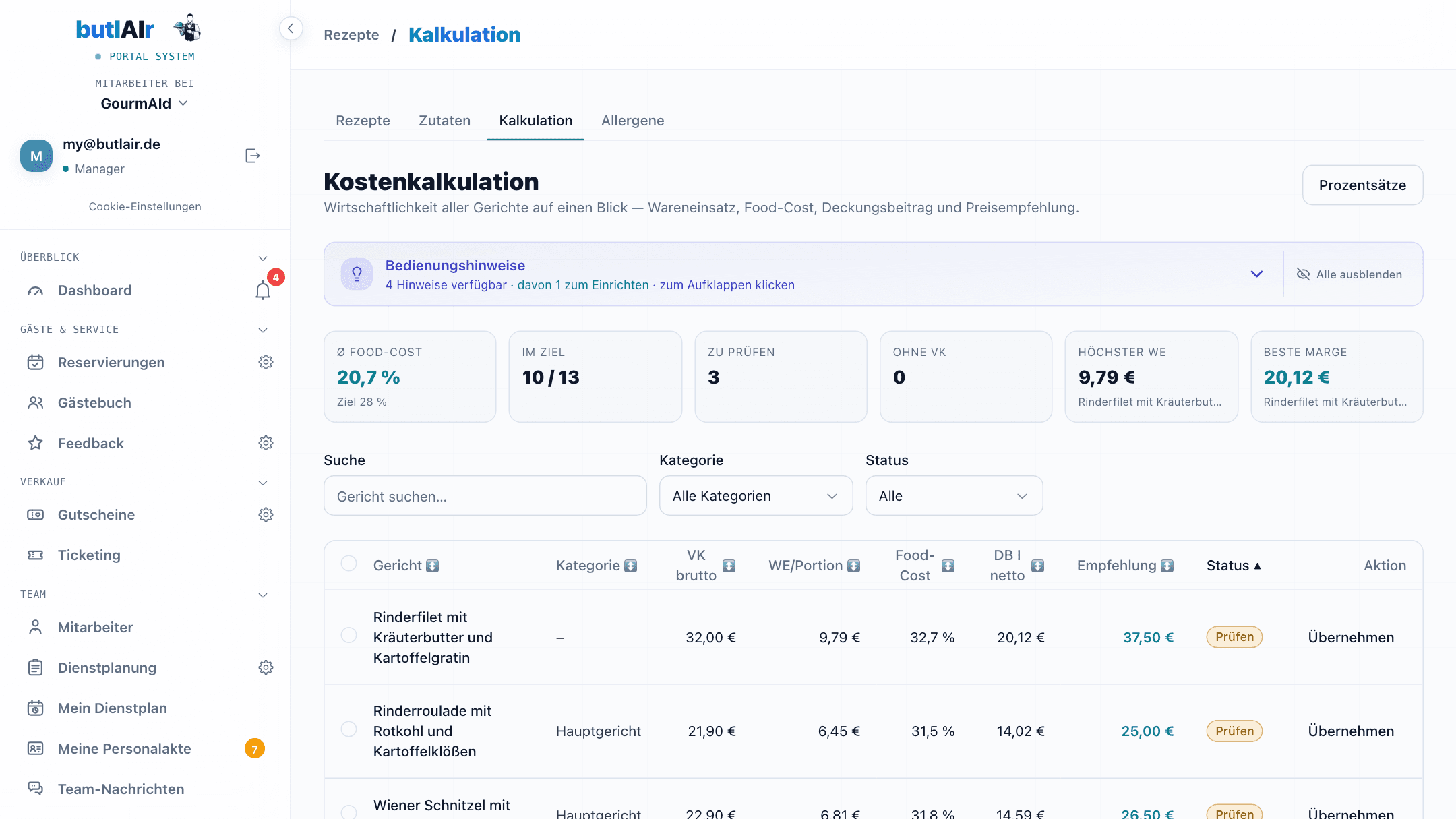Open the notifications bell with badge 4
The width and height of the screenshot is (1456, 819).
click(x=263, y=291)
